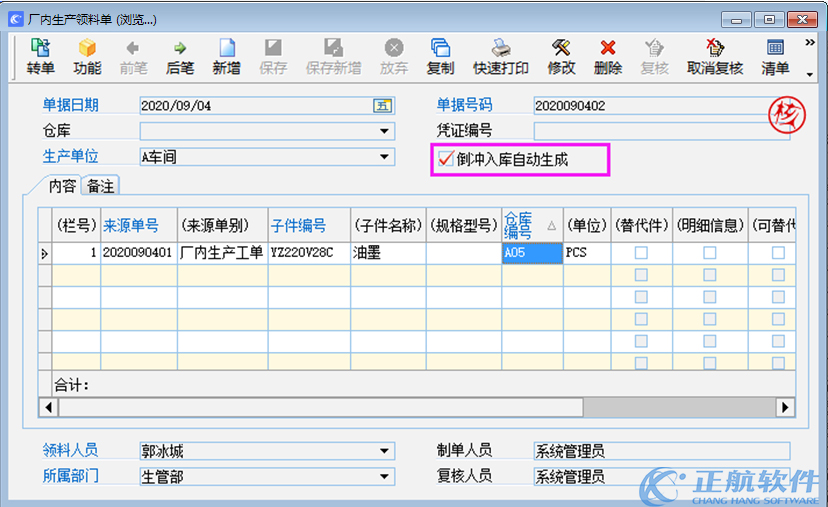Screen dimensions: 828x507
Task: Click the 保存新增 save-and-new icon
Action: [x=333, y=57]
